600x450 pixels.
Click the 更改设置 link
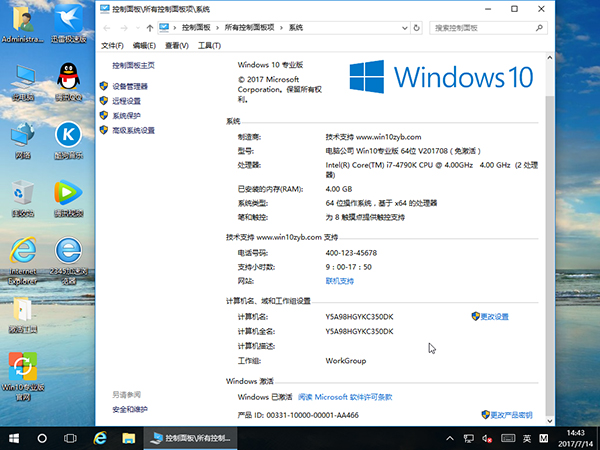click(x=494, y=316)
